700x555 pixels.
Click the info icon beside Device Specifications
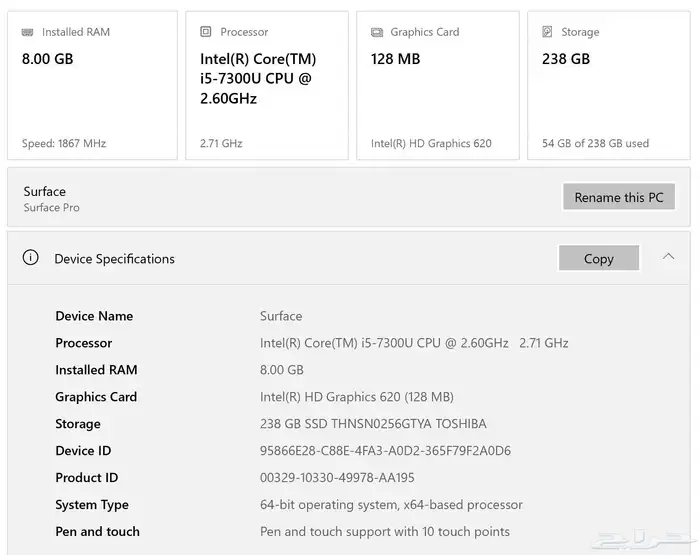tap(31, 258)
